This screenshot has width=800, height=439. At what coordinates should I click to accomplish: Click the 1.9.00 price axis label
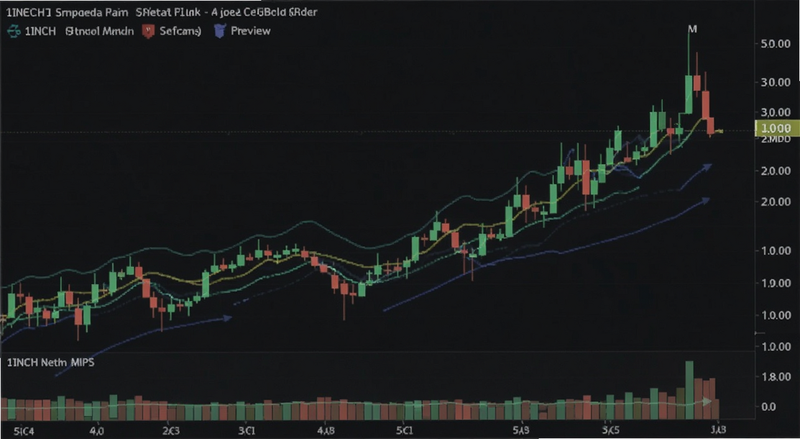tap(776, 283)
